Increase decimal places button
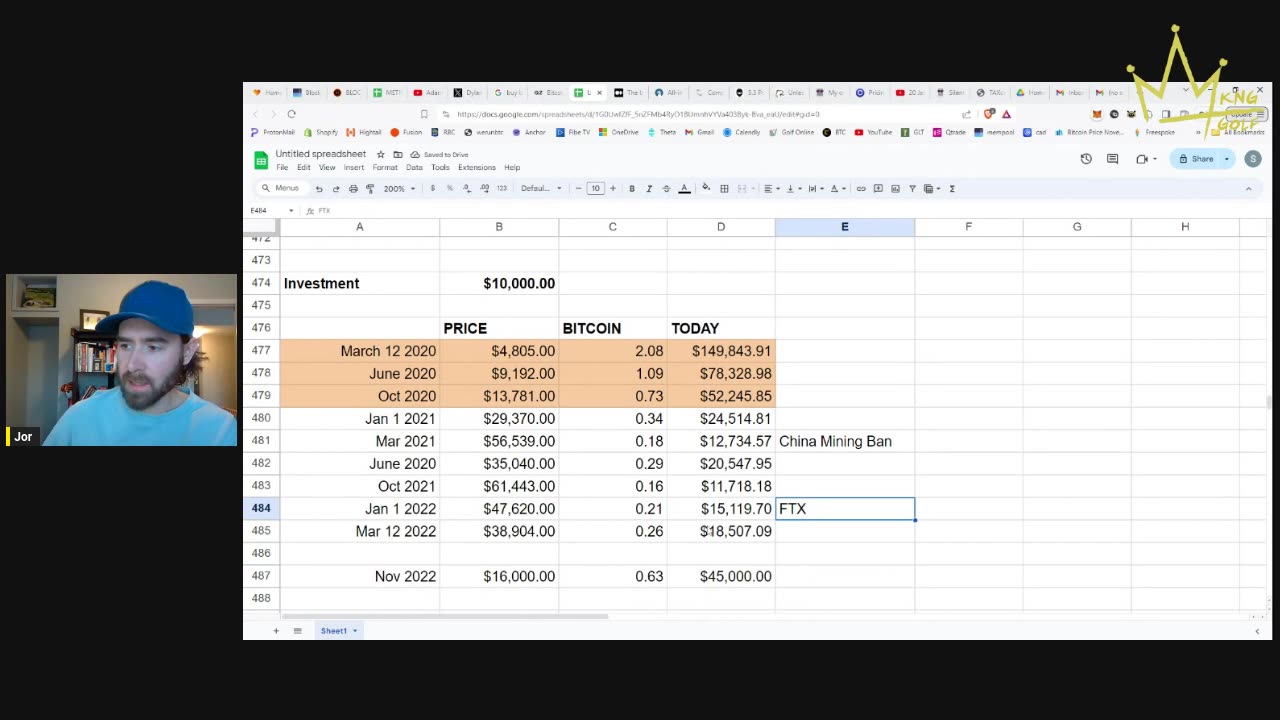Viewport: 1280px width, 720px height. tap(484, 188)
